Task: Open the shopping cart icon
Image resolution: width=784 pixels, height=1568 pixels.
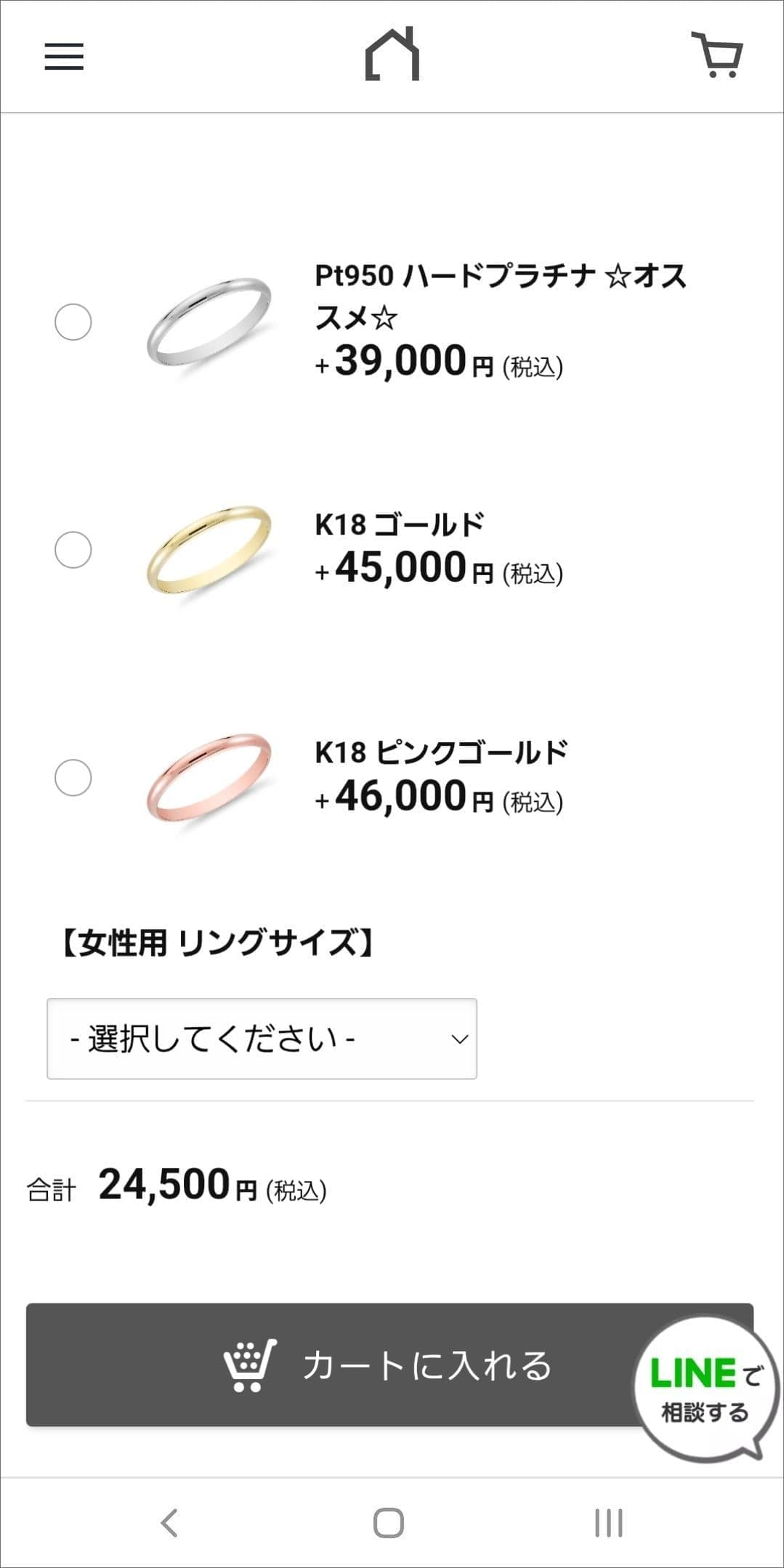Action: click(x=717, y=54)
